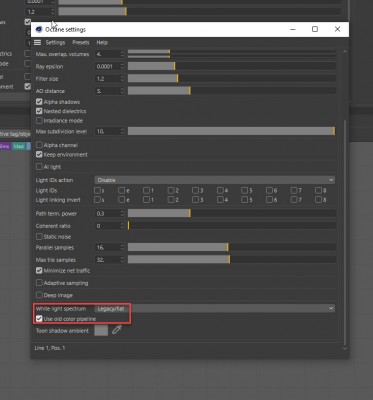Uncheck Use old color pipeline
Viewport: 373px width, 400px height.
point(39,319)
